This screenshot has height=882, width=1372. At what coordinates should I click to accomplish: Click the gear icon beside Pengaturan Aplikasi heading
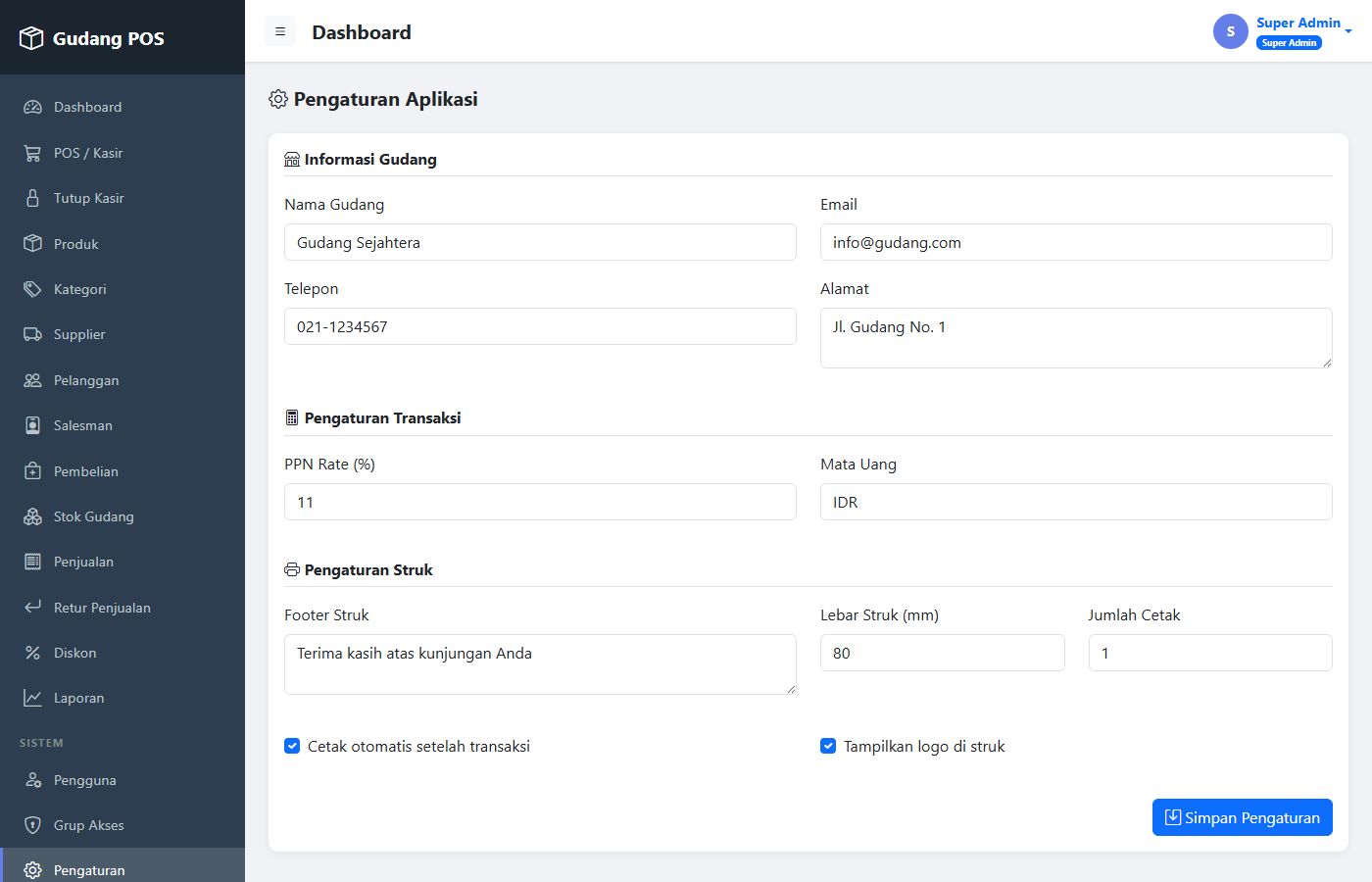(x=278, y=99)
